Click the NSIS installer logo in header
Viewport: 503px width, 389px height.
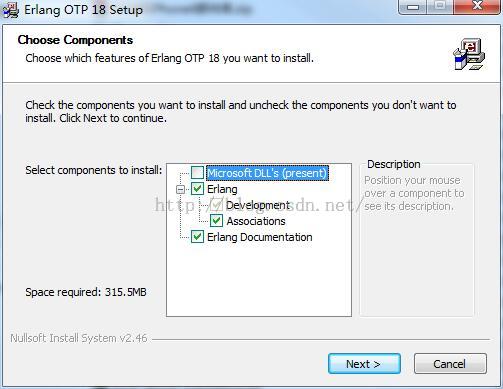click(x=469, y=54)
